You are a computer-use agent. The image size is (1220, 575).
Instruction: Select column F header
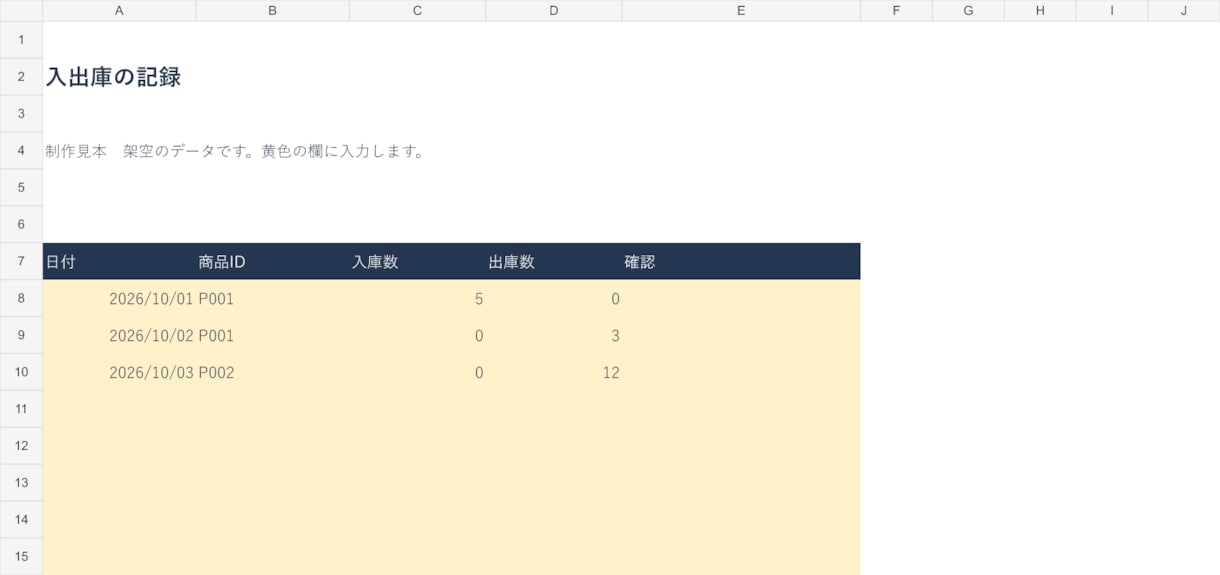[x=896, y=10]
